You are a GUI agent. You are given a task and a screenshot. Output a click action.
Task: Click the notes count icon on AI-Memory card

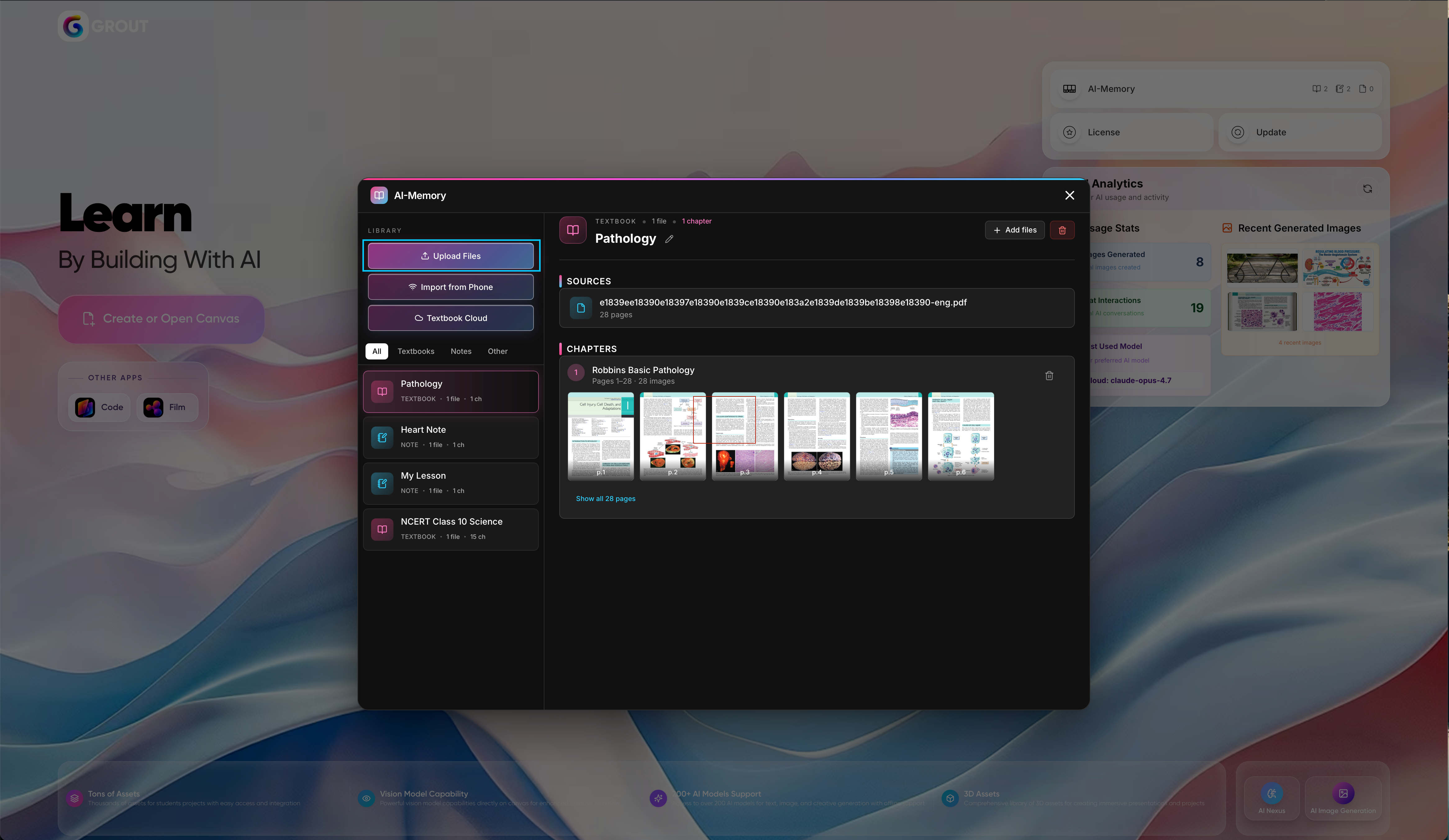coord(1339,88)
